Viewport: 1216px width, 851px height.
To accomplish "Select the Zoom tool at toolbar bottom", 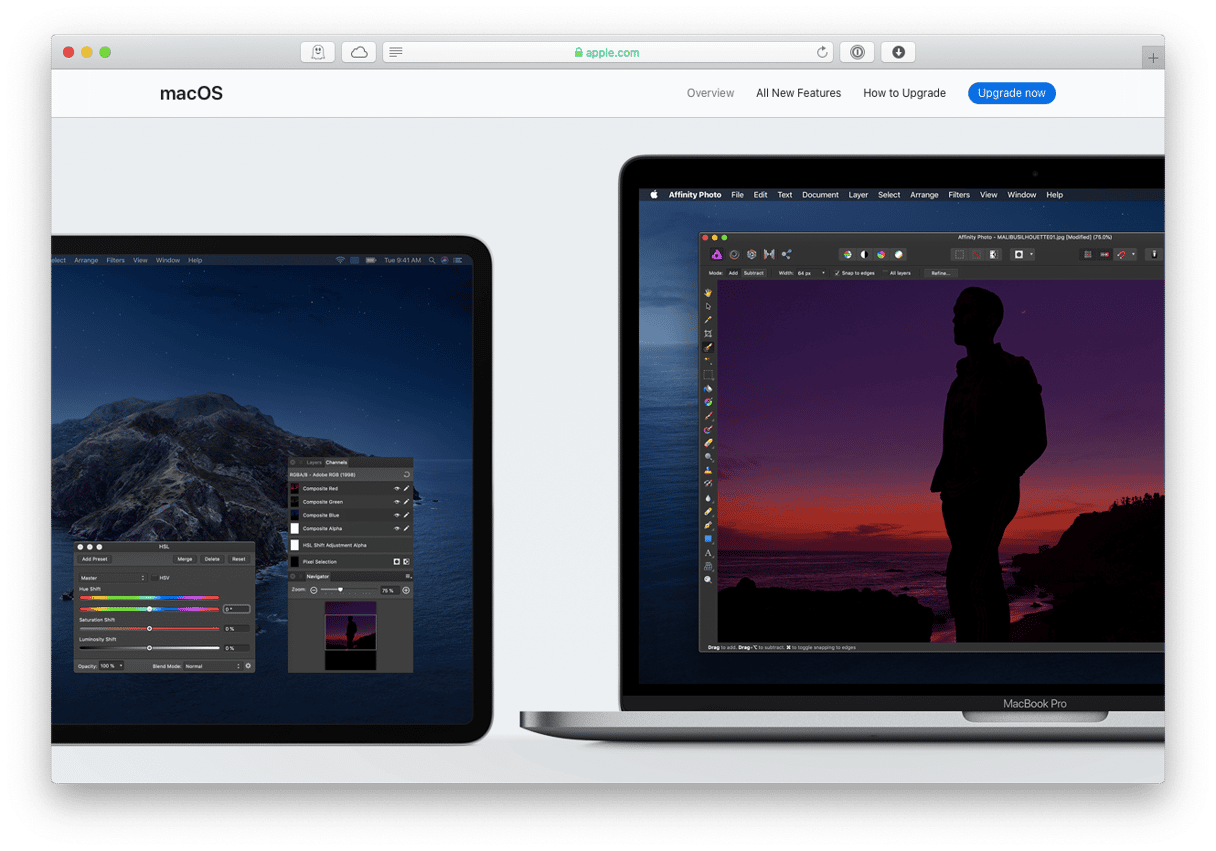I will 708,579.
